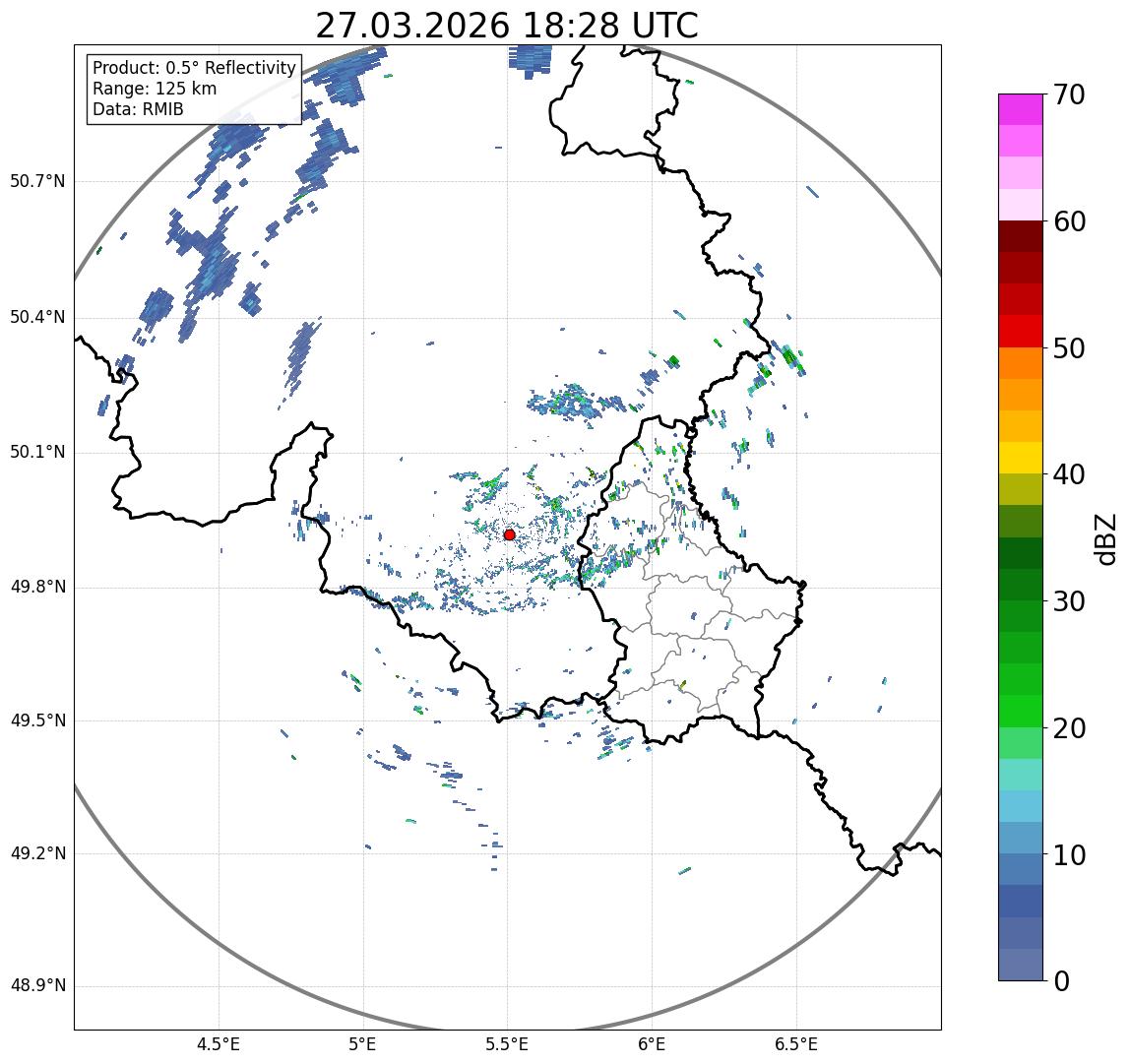This screenshot has height=1064, width=1130.
Task: Pick the yellow colorbar segment above 40
Action: click(x=1021, y=459)
